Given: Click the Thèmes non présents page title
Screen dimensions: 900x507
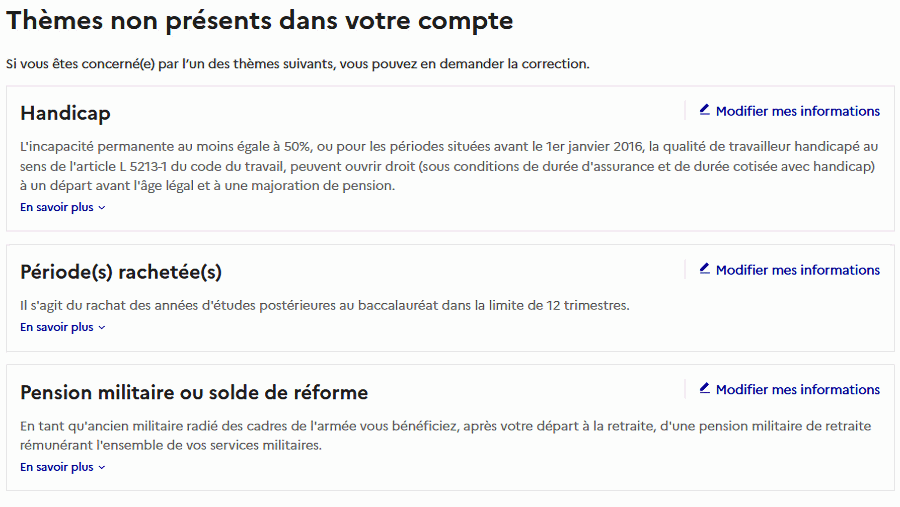Looking at the screenshot, I should [260, 20].
